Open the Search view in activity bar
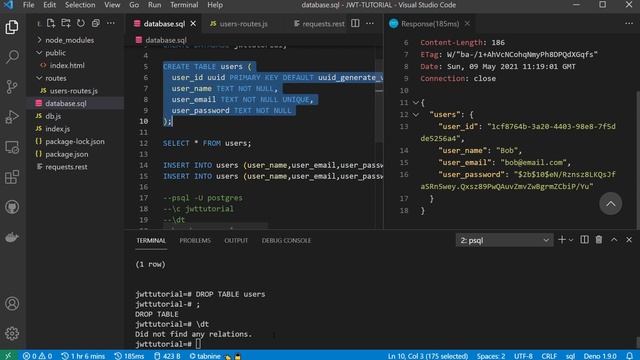The height and width of the screenshot is (360, 640). (x=12, y=57)
